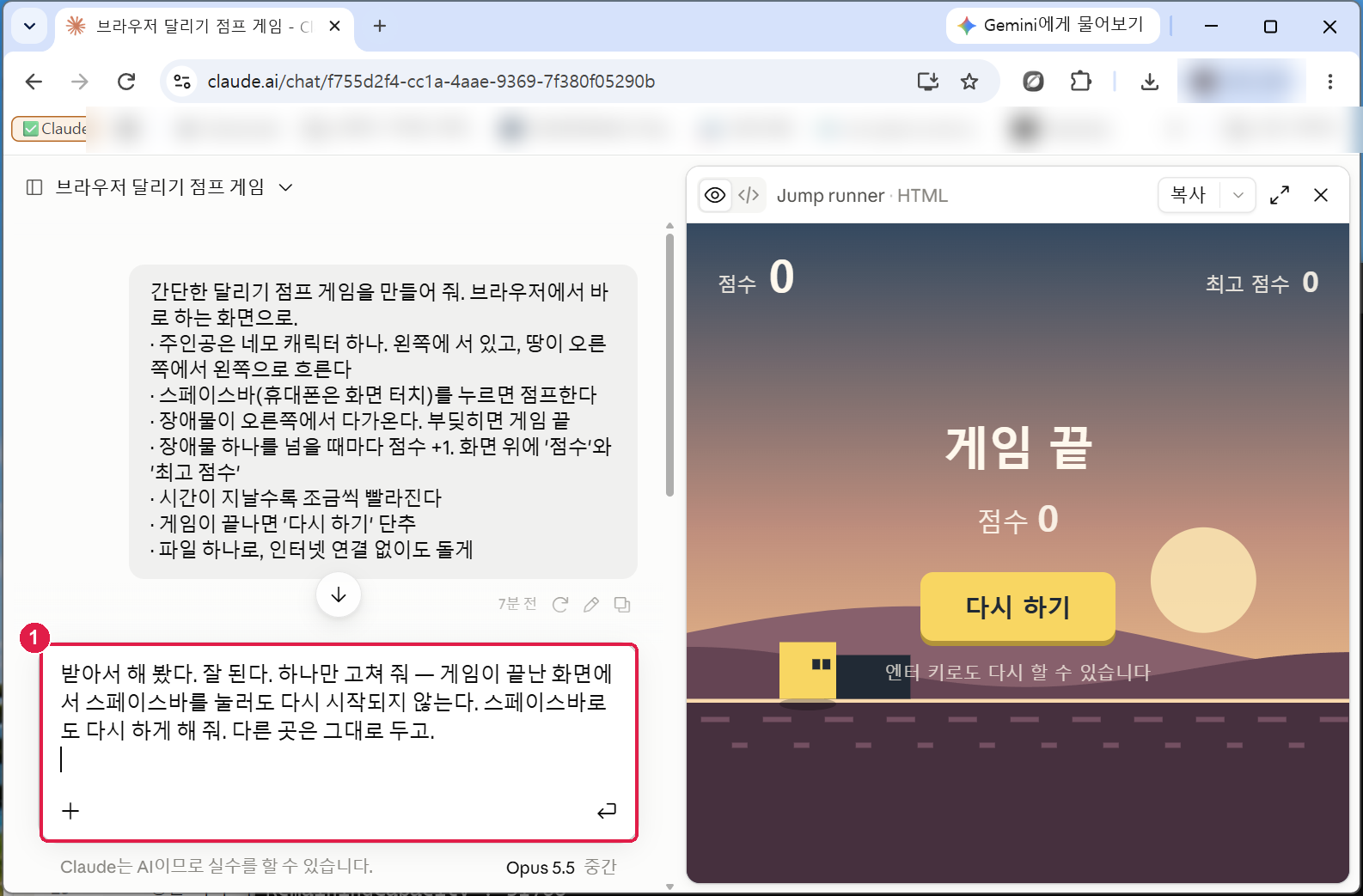Close the Jump runner artifact panel
The image size is (1363, 896).
tap(1321, 195)
